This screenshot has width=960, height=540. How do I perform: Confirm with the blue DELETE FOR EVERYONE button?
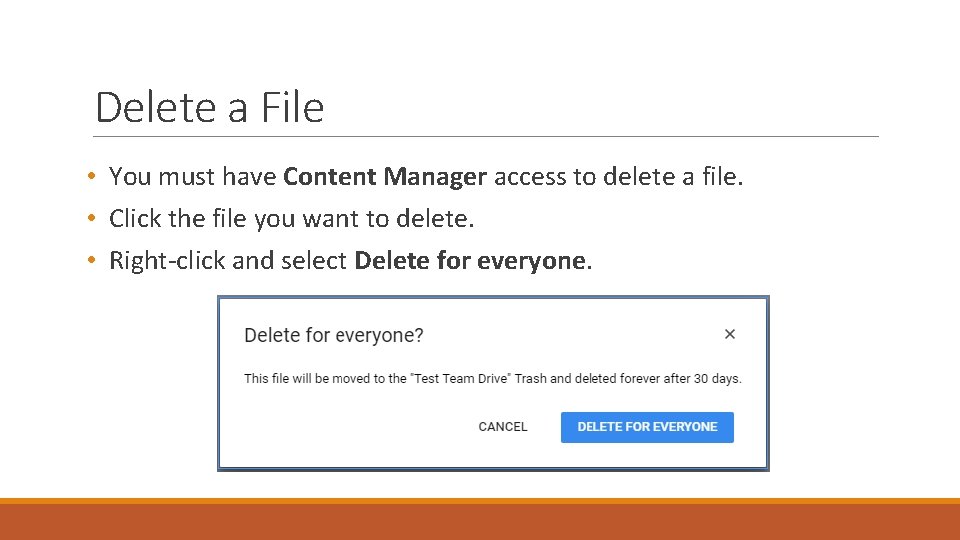click(x=647, y=427)
